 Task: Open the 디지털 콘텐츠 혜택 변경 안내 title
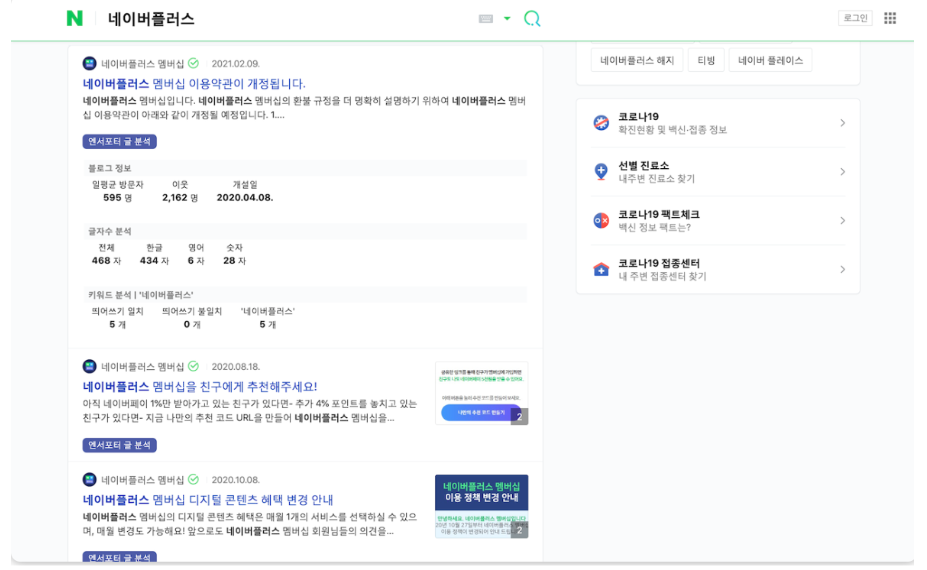pos(208,500)
